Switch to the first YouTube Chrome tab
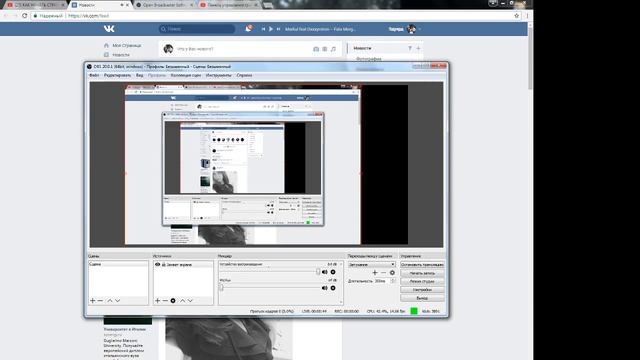The height and width of the screenshot is (360, 640). point(35,5)
